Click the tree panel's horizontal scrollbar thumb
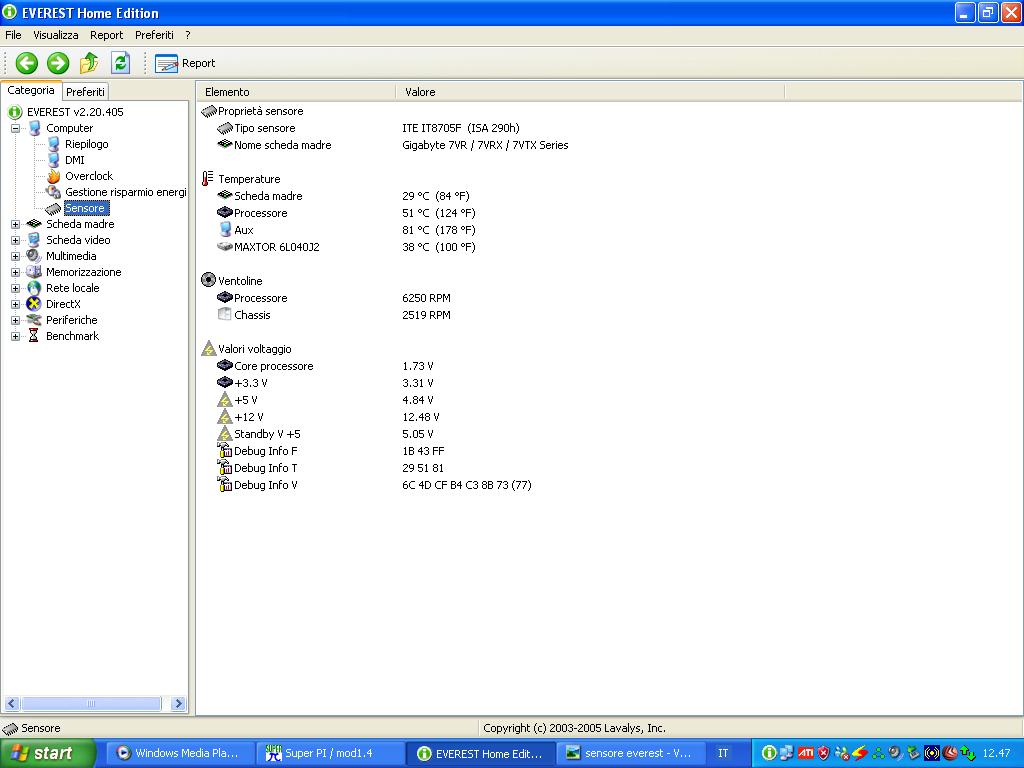Image resolution: width=1024 pixels, height=768 pixels. tap(91, 703)
